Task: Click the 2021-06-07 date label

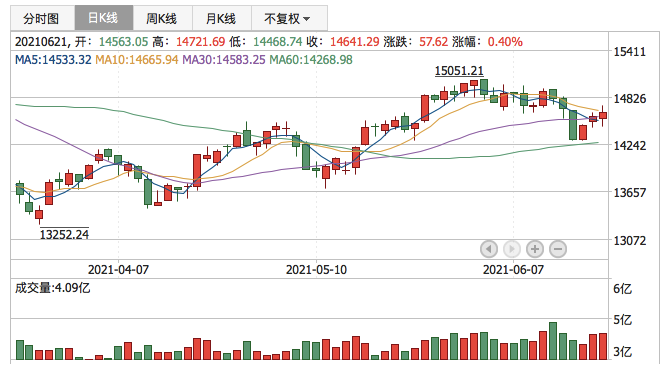Action: 513,270
